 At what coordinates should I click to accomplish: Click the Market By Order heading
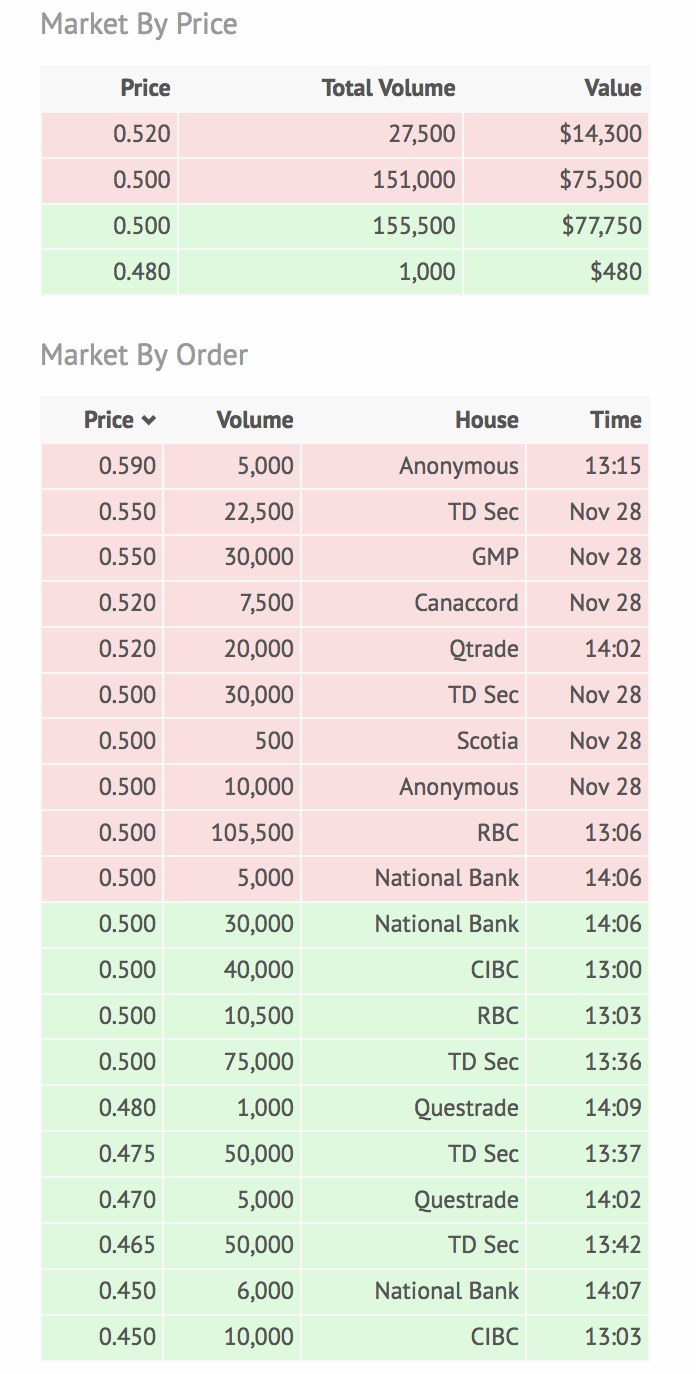click(144, 355)
